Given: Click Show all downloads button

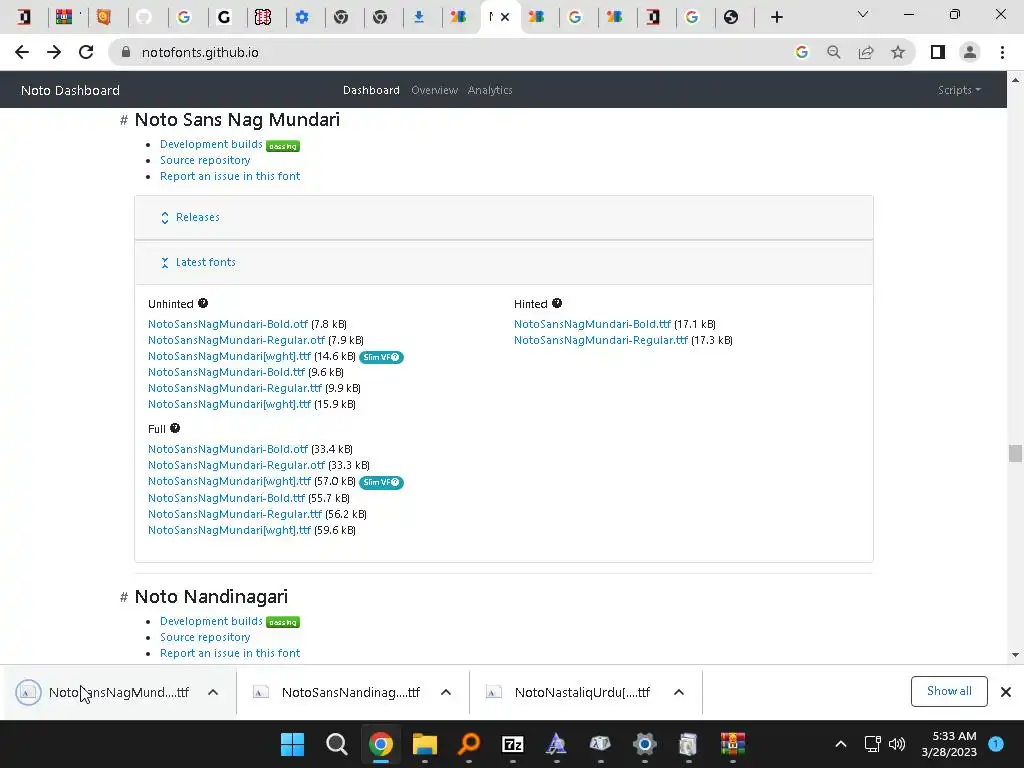Looking at the screenshot, I should pos(949,691).
